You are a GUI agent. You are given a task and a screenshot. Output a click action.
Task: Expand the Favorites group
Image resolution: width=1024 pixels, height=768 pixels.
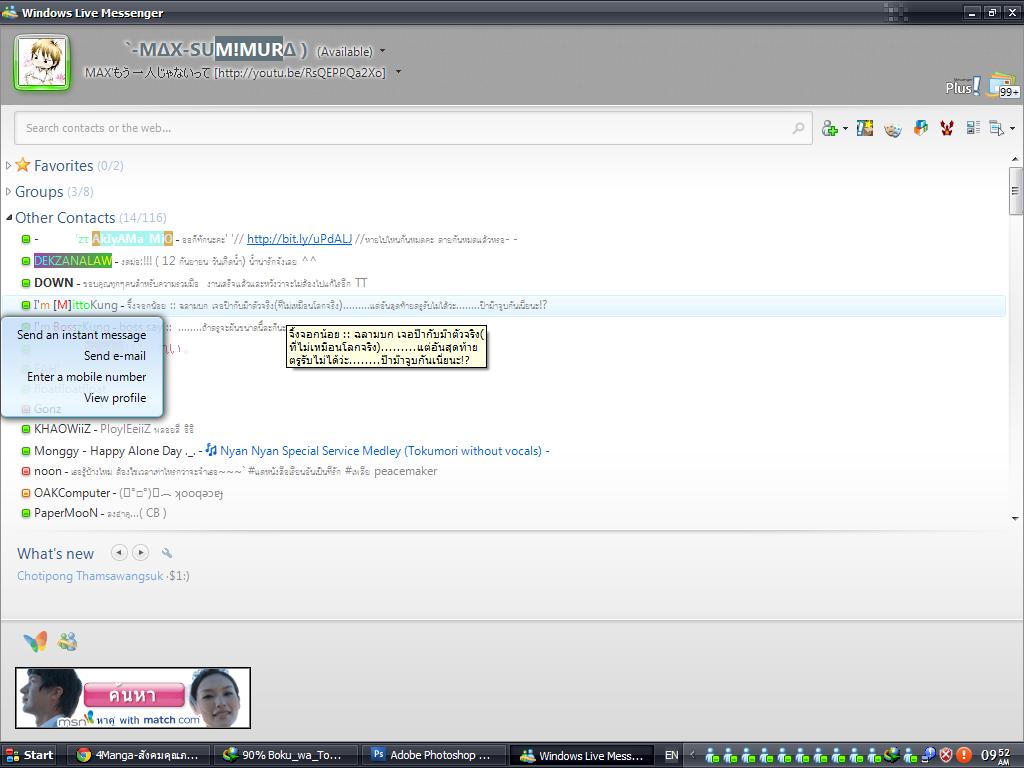(8, 165)
